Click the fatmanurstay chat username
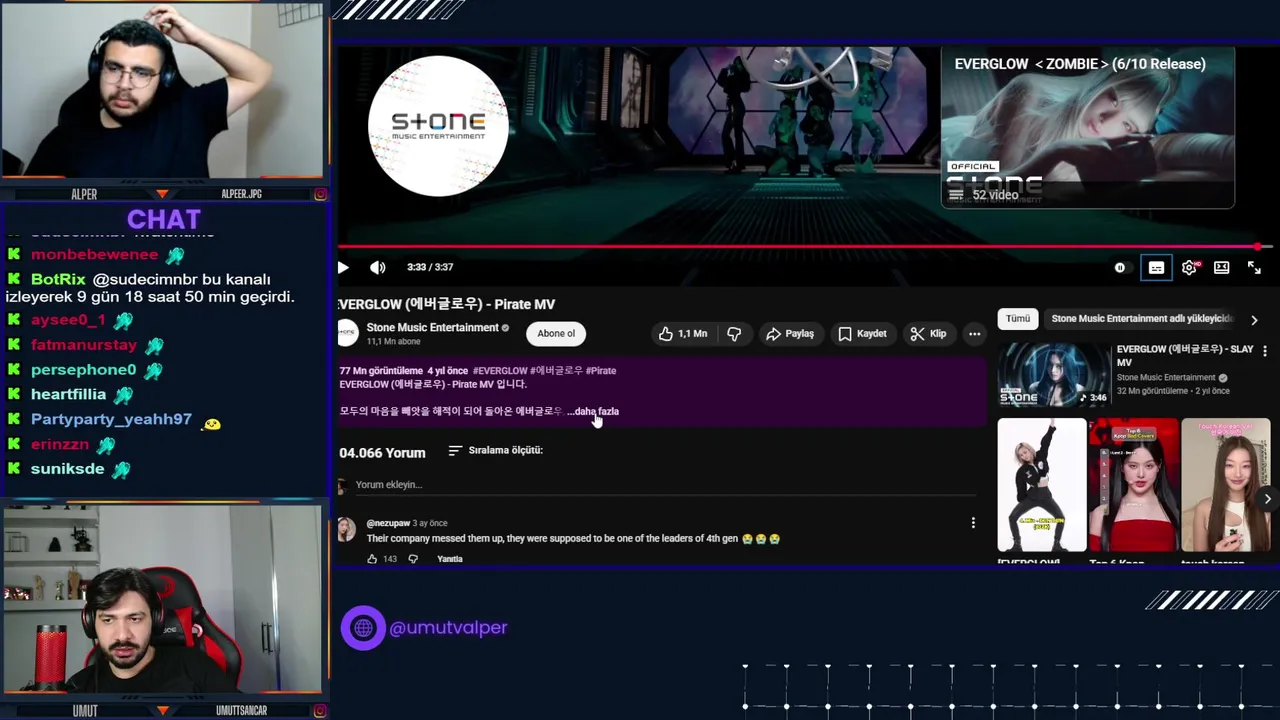This screenshot has width=1280, height=720. coord(84,345)
